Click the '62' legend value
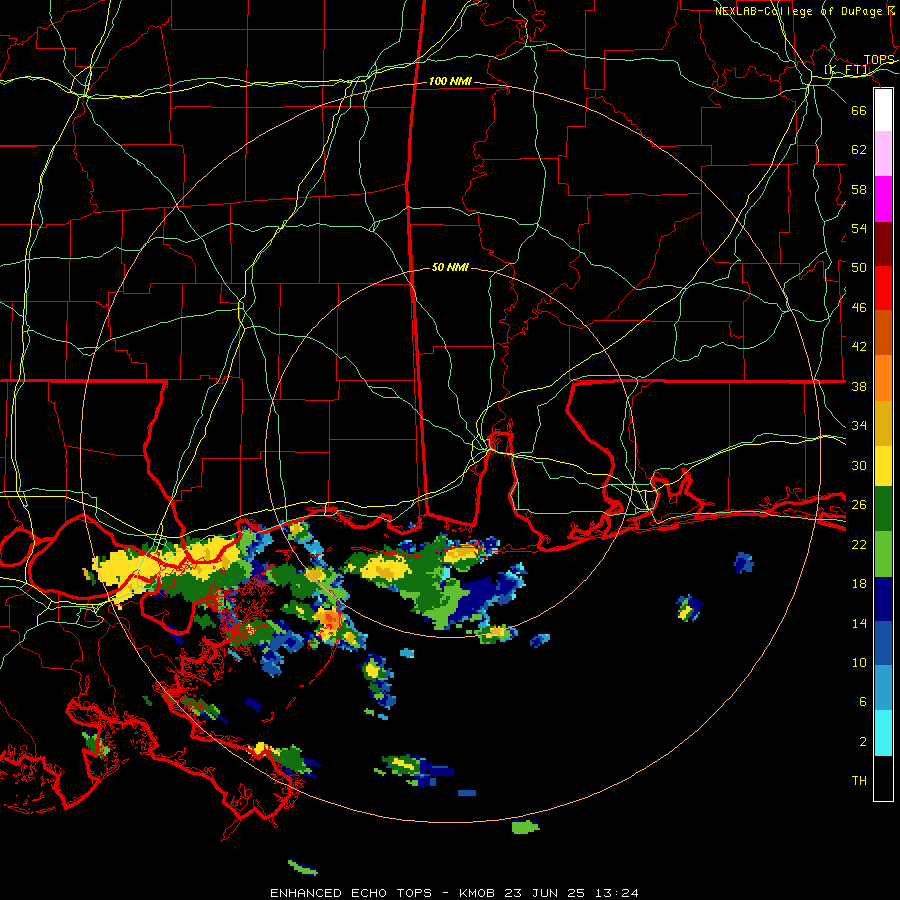This screenshot has height=900, width=900. pos(859,150)
